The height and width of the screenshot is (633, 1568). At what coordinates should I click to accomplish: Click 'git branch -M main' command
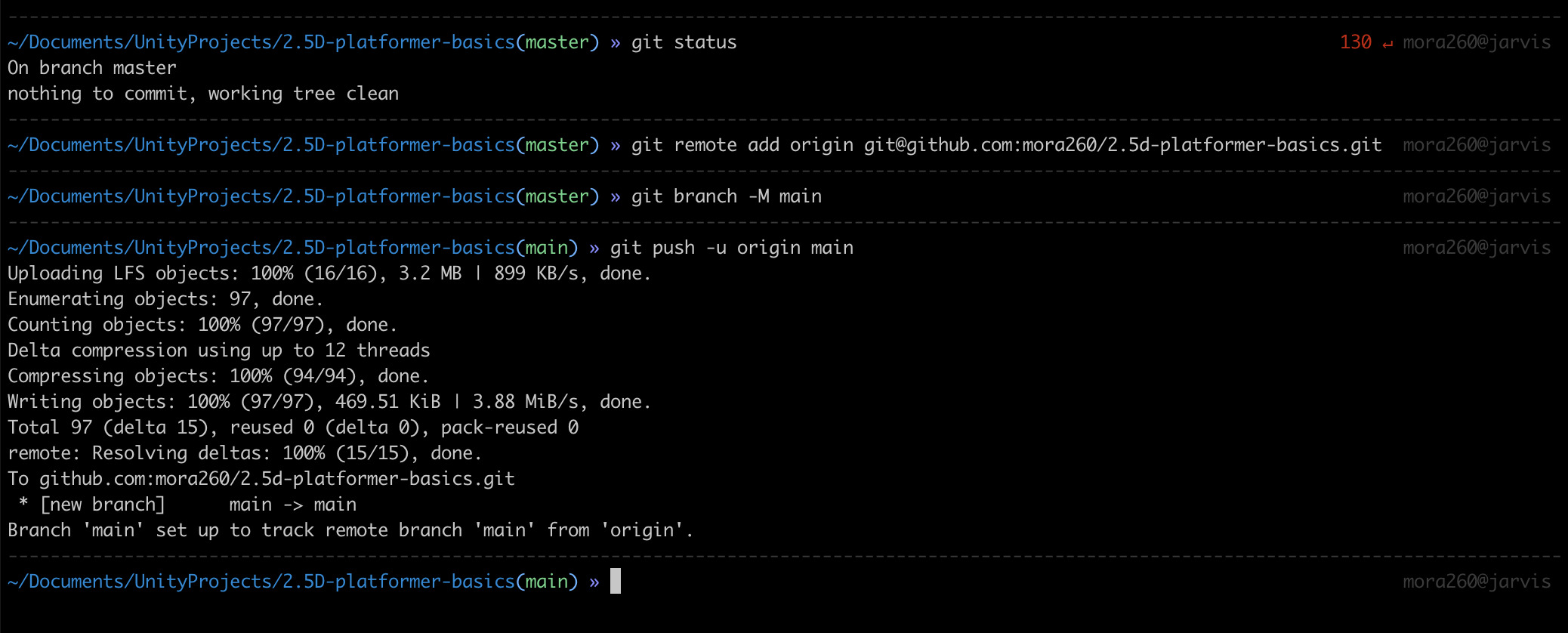(x=726, y=196)
